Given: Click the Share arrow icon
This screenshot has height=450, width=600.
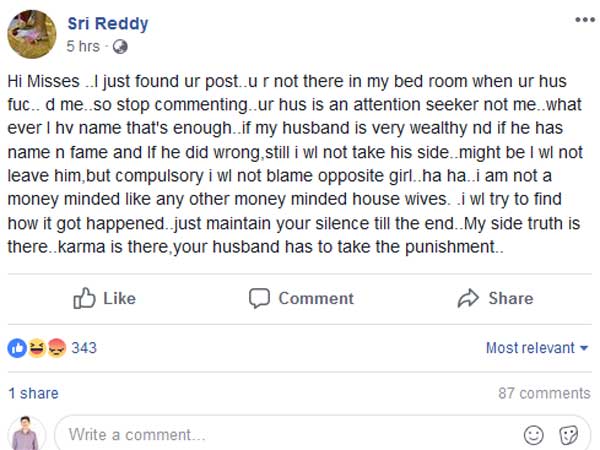Looking at the screenshot, I should pos(468,298).
